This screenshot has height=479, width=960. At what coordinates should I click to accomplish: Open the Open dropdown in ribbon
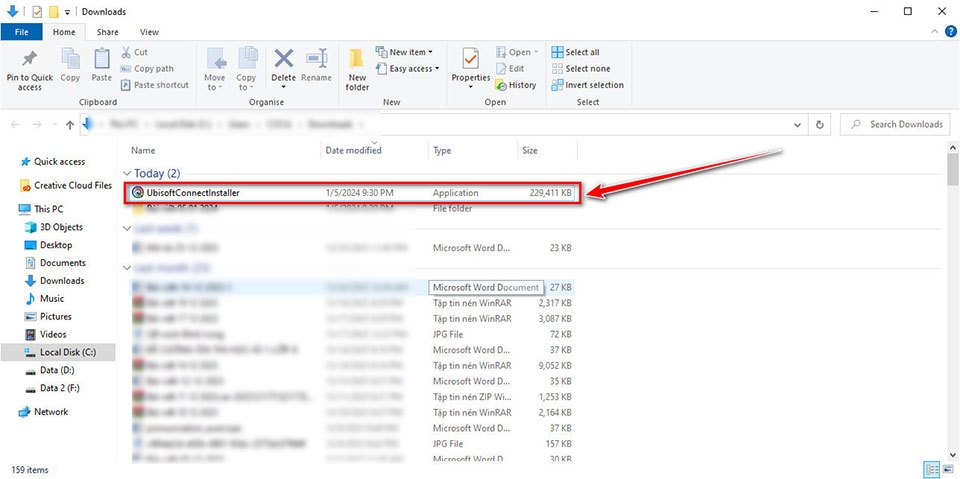517,52
